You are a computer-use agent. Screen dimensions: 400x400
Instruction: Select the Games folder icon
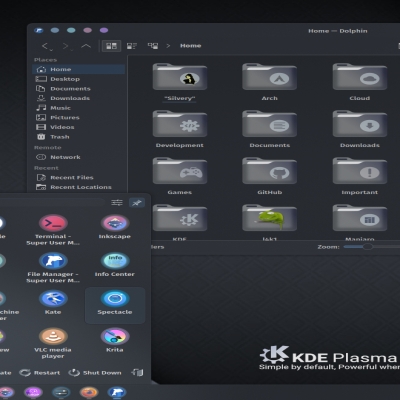tap(180, 171)
